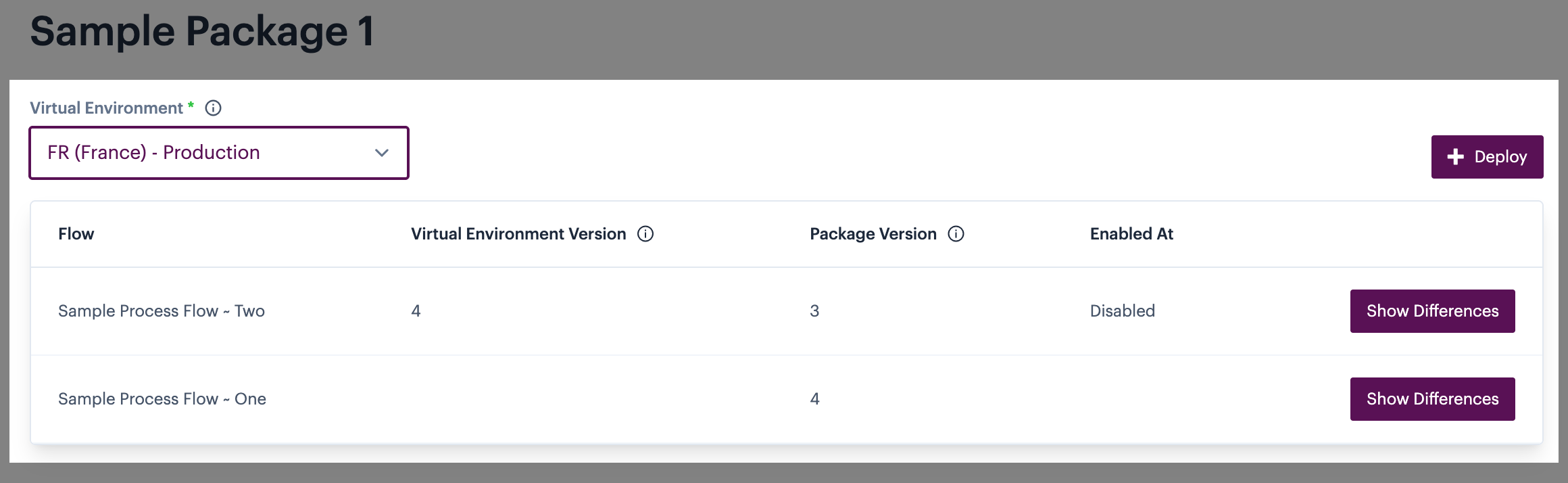This screenshot has width=1568, height=483.
Task: Click the plus icon on Deploy
Action: coord(1455,157)
